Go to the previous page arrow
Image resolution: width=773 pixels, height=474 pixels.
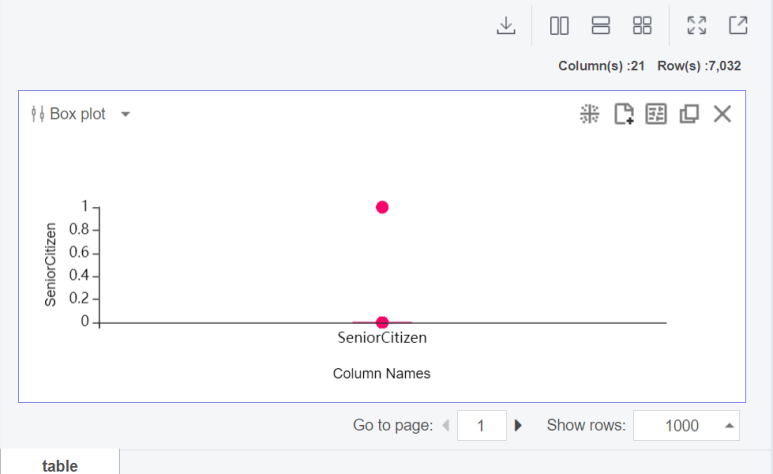446,425
